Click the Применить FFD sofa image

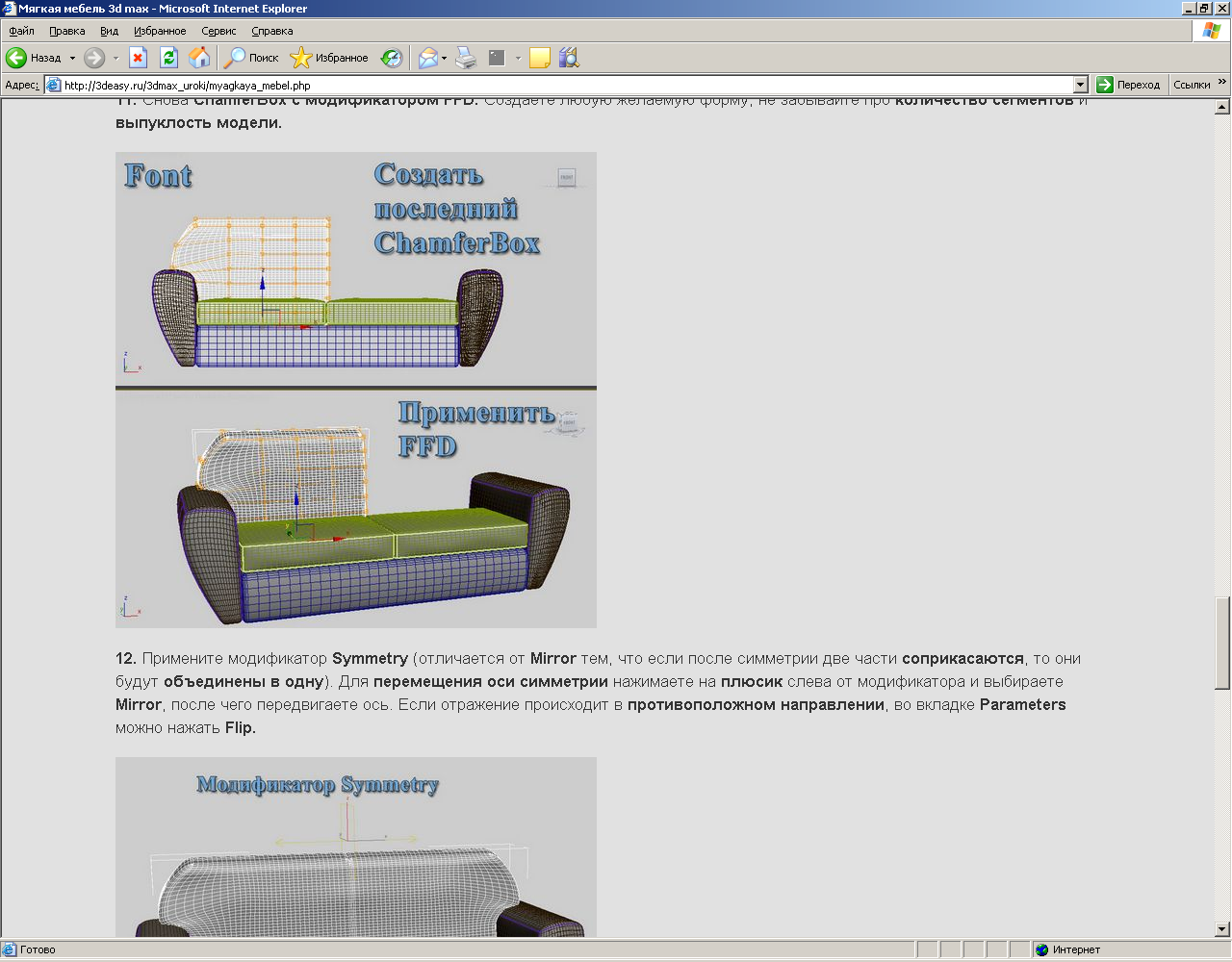click(356, 509)
